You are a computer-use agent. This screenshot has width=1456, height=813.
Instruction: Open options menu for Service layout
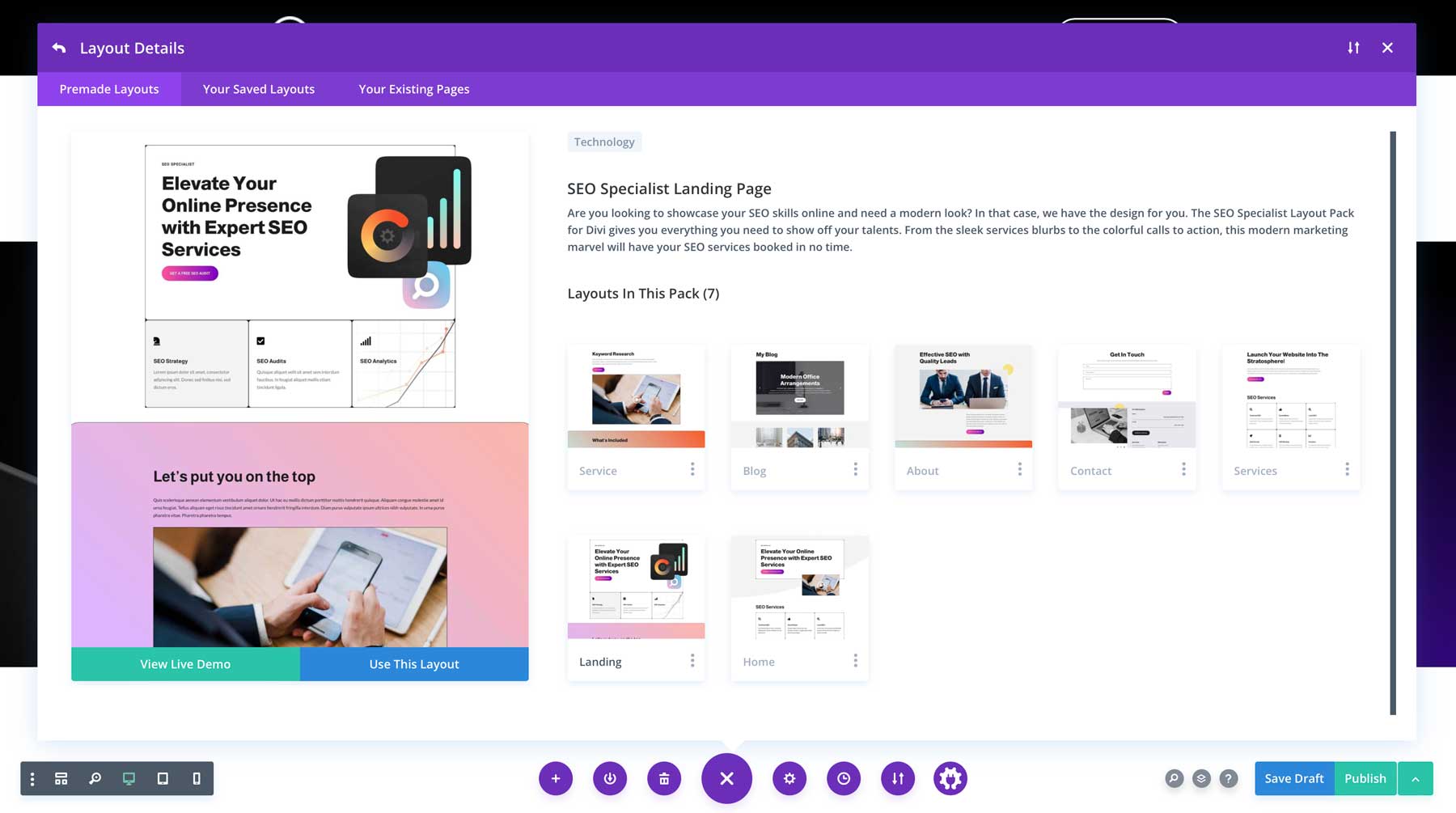click(x=692, y=470)
